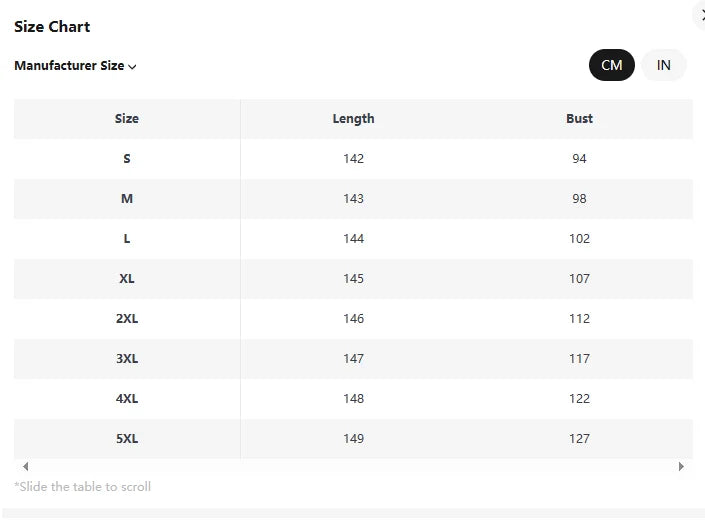
Task: Click the Size Chart title
Action: [x=52, y=27]
